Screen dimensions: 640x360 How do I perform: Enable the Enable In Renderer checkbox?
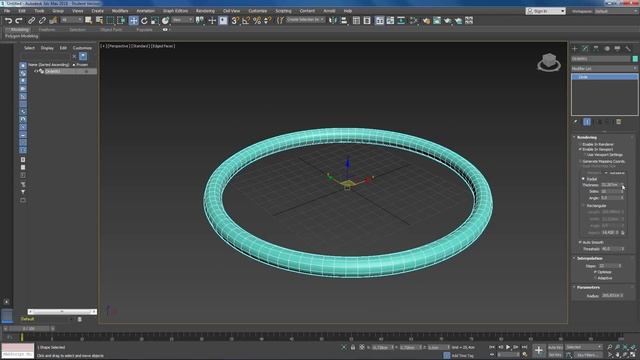(580, 144)
